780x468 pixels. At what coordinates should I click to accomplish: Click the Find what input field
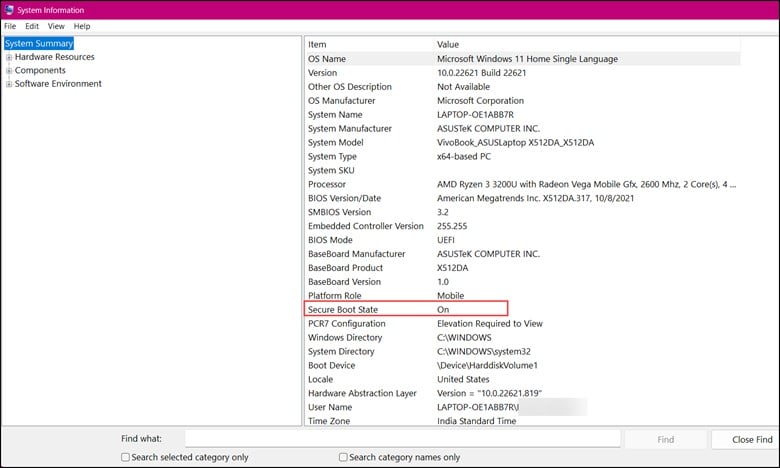pos(402,439)
